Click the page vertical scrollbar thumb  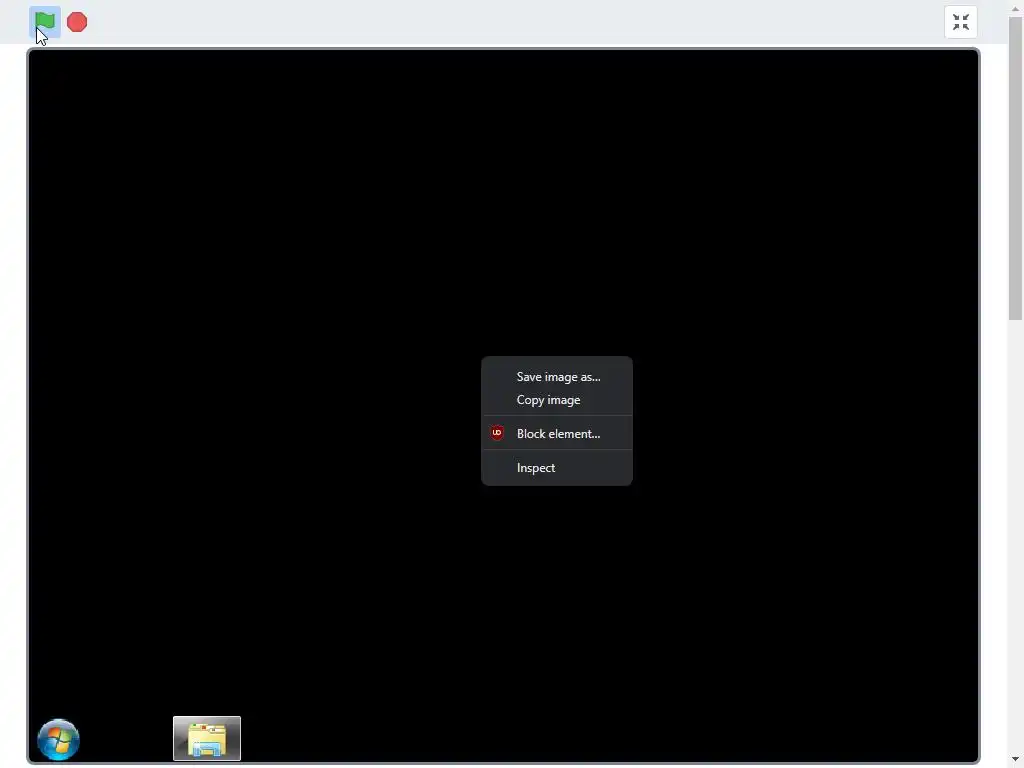pyautogui.click(x=1016, y=168)
